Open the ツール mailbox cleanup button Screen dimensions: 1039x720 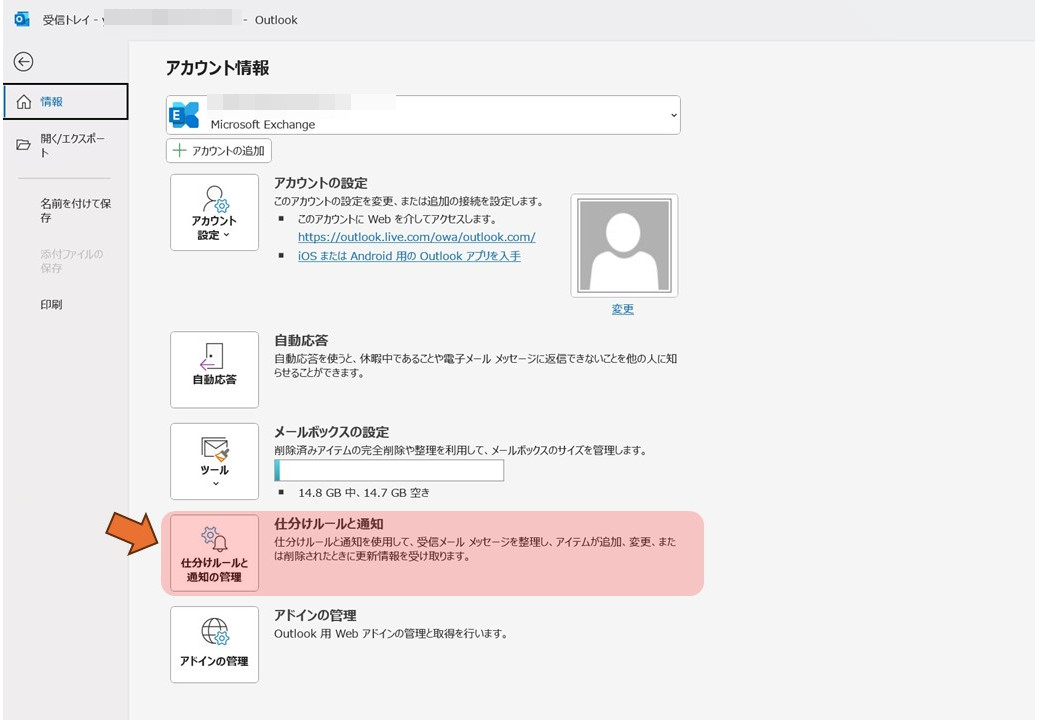(214, 461)
